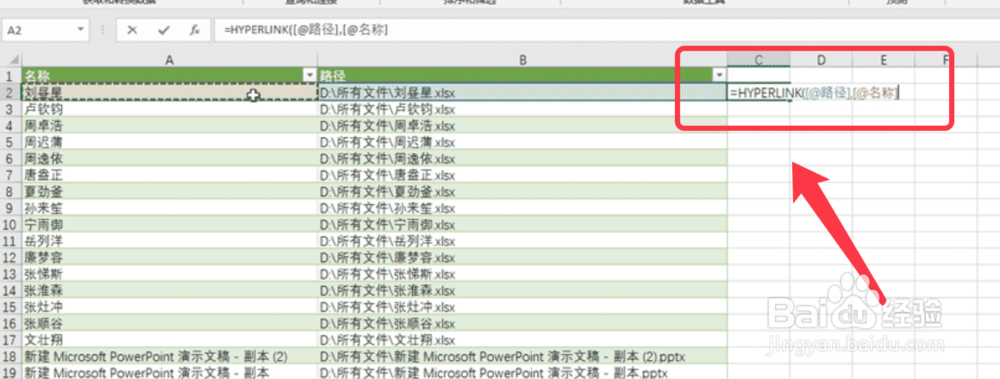Screen dimensions: 1000x379
Task: Select row 18 header
Action: coord(11,357)
